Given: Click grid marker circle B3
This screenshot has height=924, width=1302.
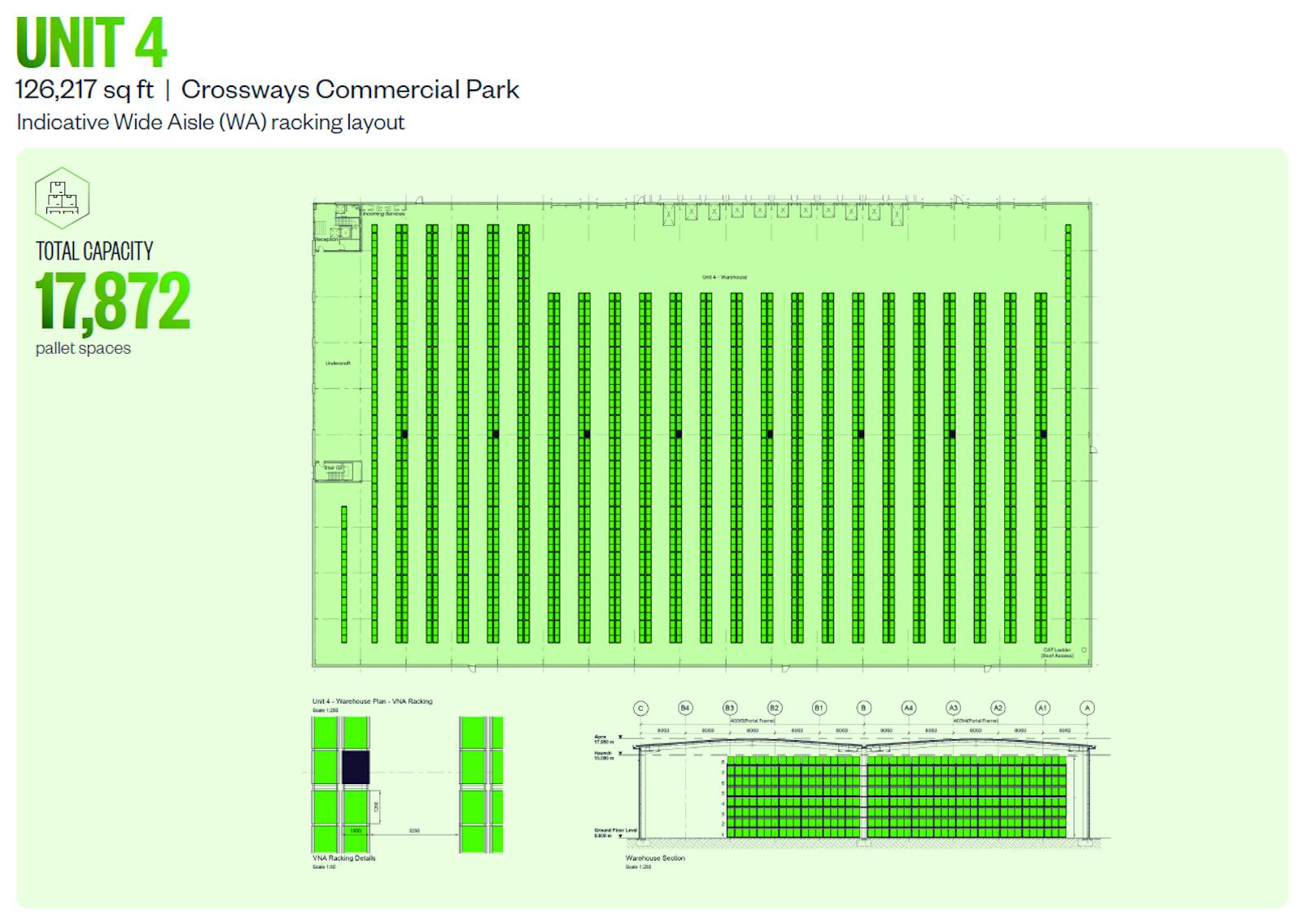Looking at the screenshot, I should pyautogui.click(x=730, y=708).
